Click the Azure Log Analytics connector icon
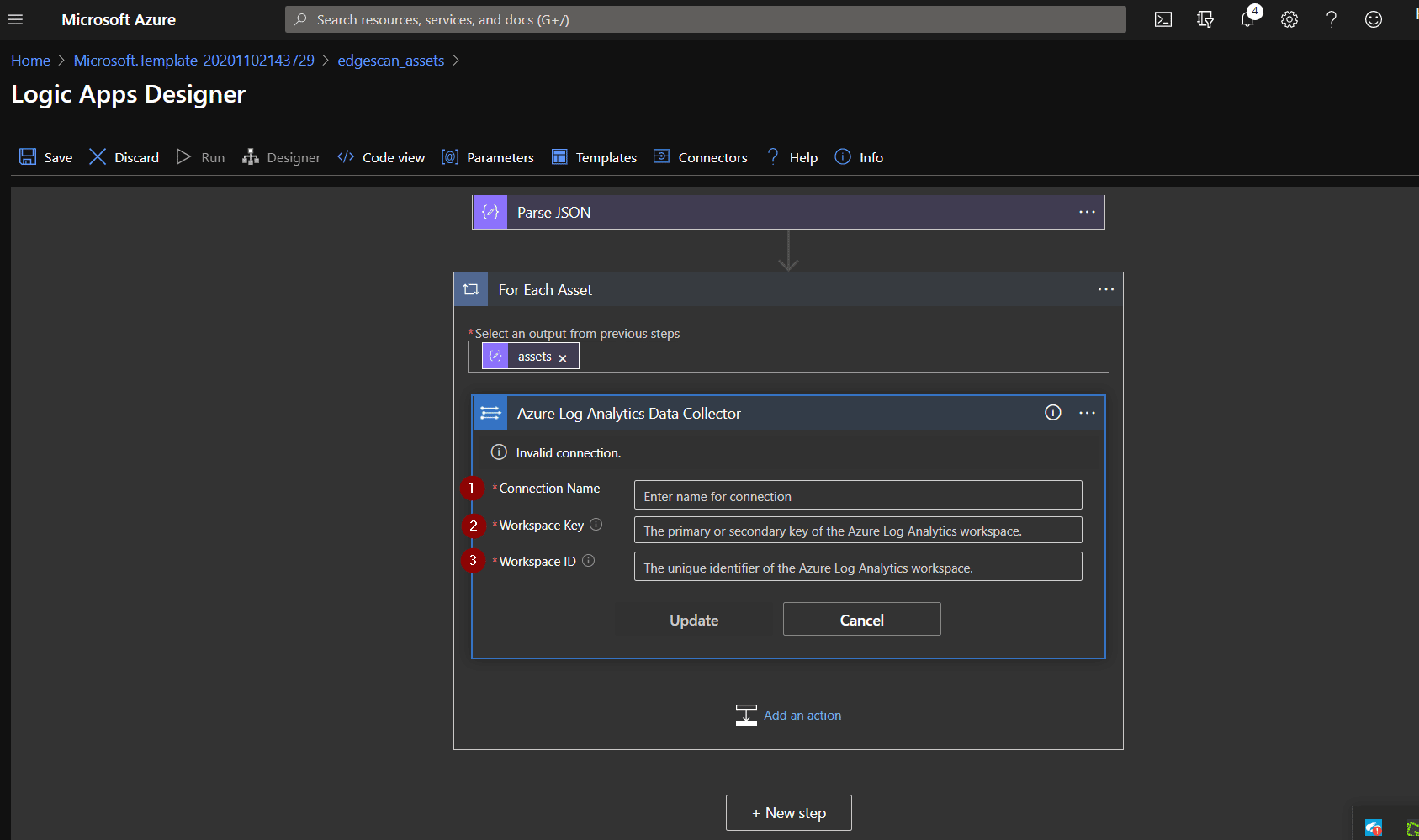The image size is (1419, 840). tap(490, 413)
